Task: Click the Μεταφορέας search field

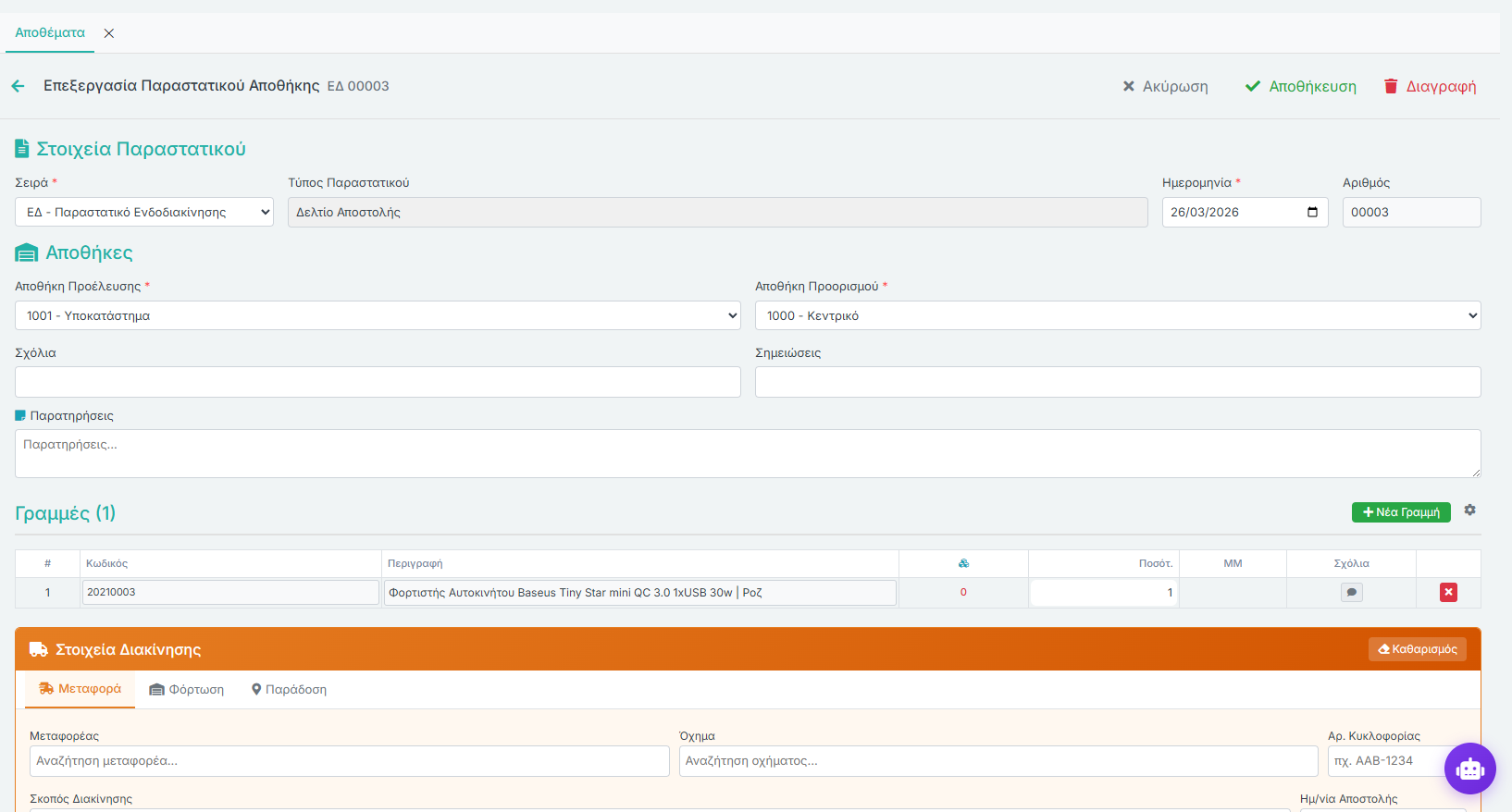Action: [350, 761]
